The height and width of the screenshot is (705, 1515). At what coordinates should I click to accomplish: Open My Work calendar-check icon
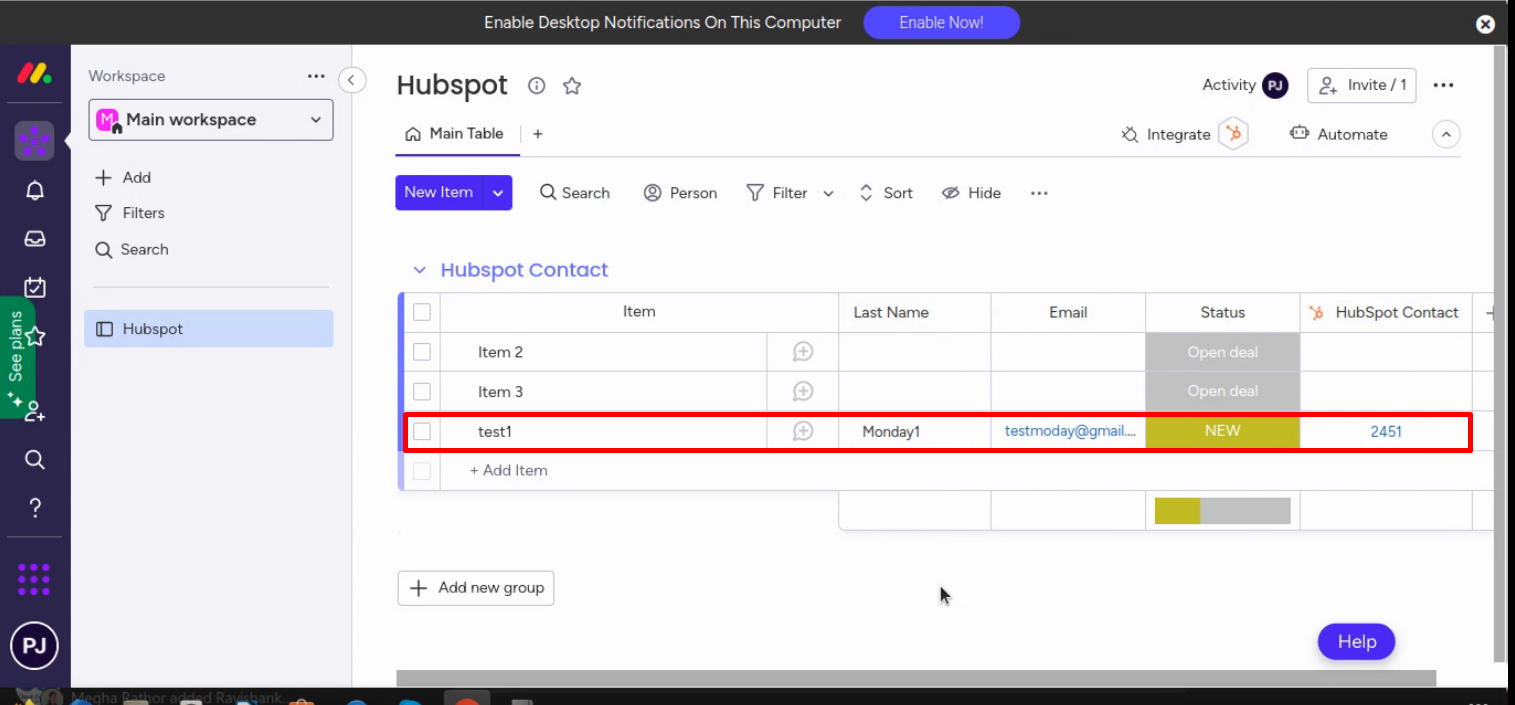[x=34, y=288]
